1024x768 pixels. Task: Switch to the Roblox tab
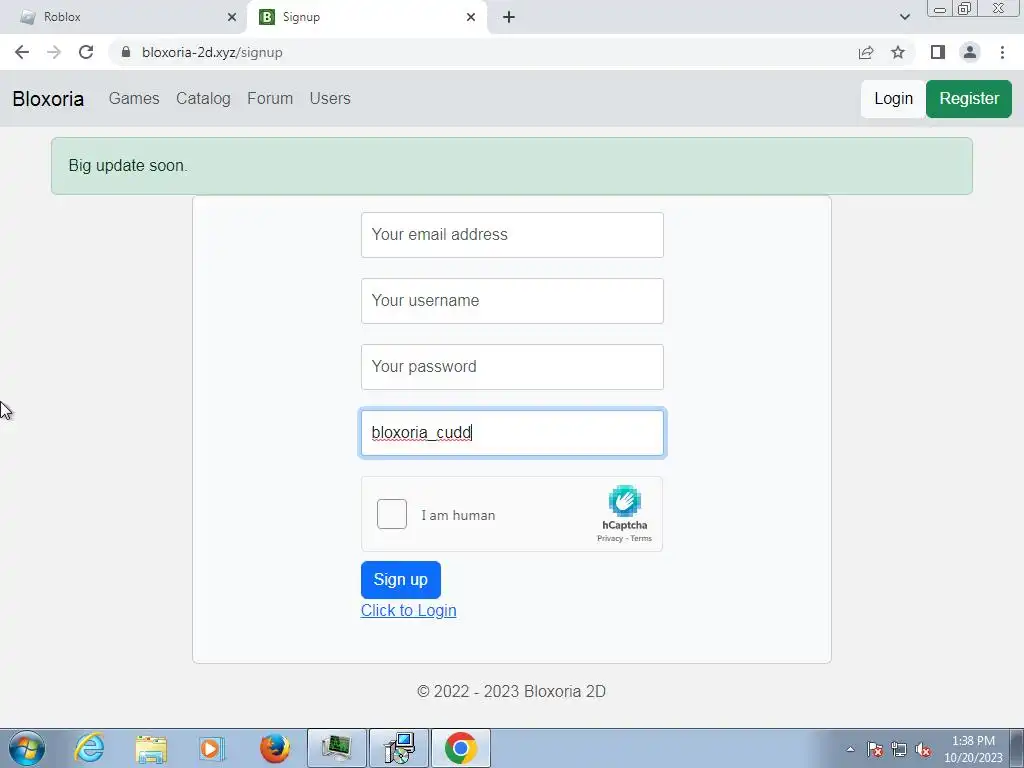(x=124, y=17)
